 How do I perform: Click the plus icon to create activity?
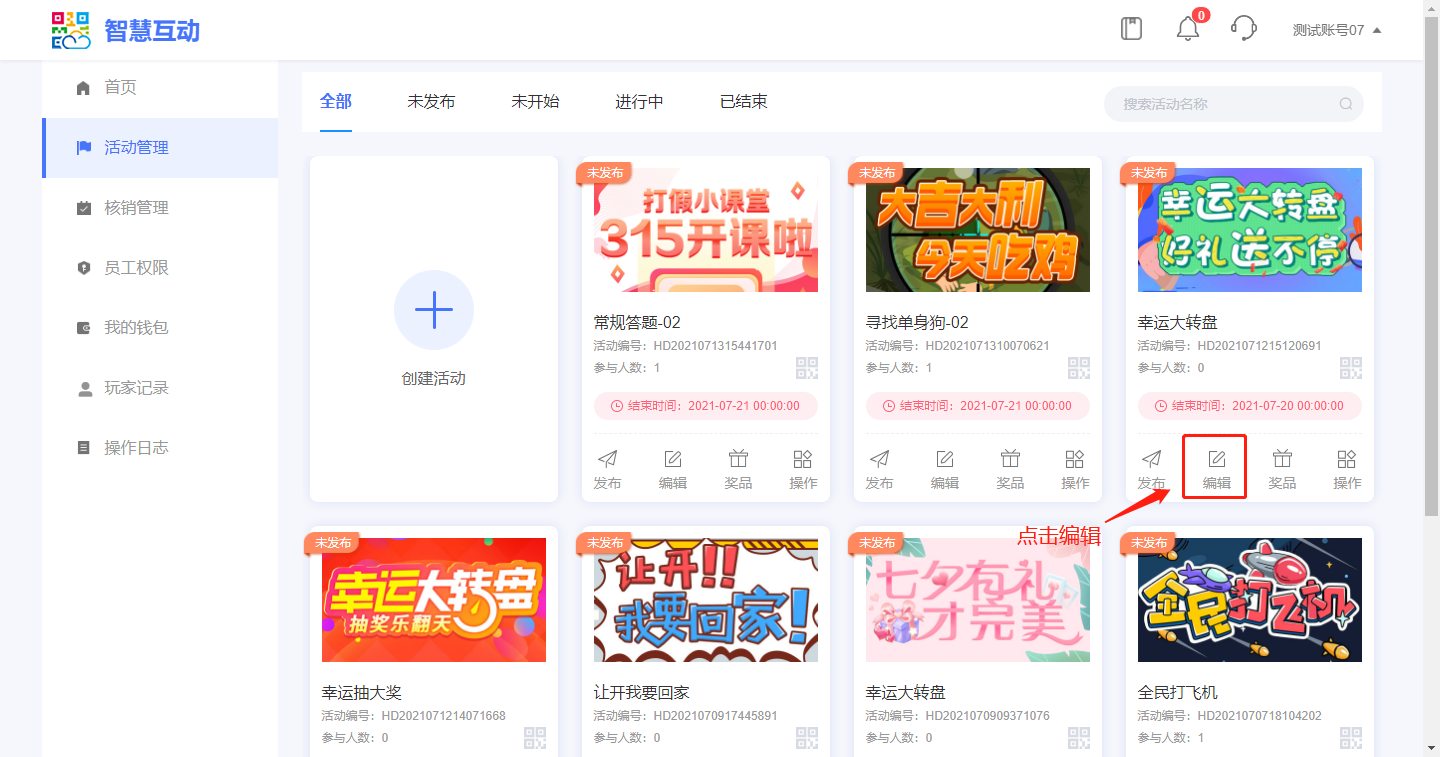434,310
